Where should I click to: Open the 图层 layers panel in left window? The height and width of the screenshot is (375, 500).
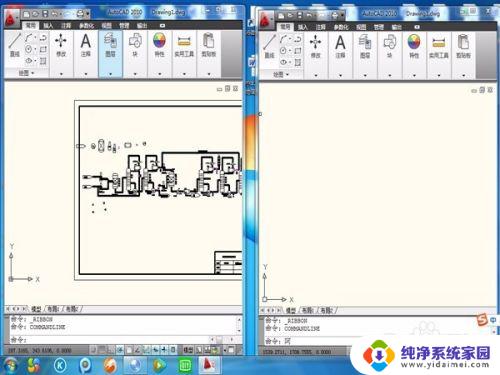[110, 45]
